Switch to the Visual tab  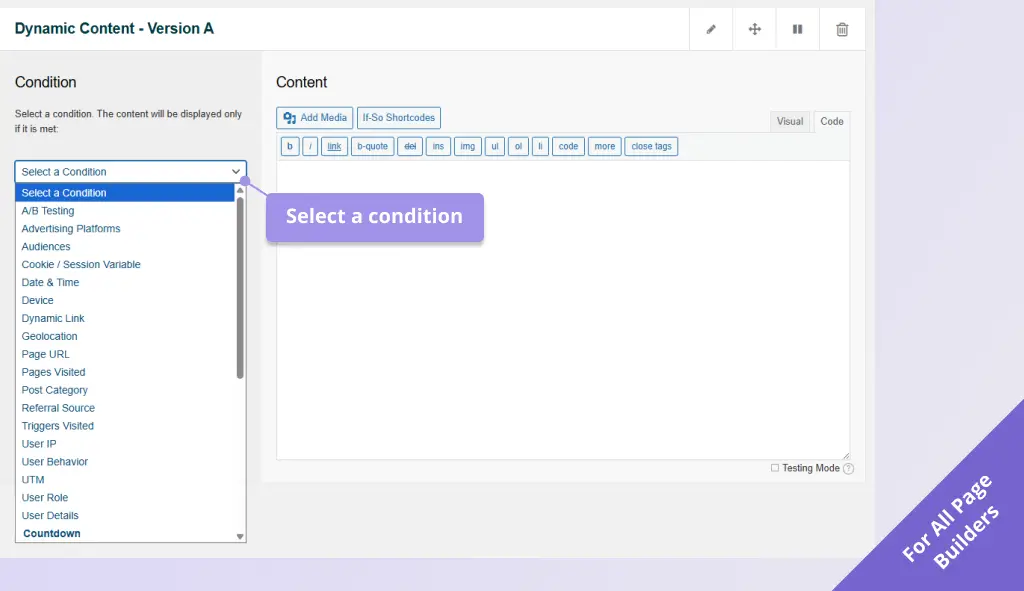point(790,121)
